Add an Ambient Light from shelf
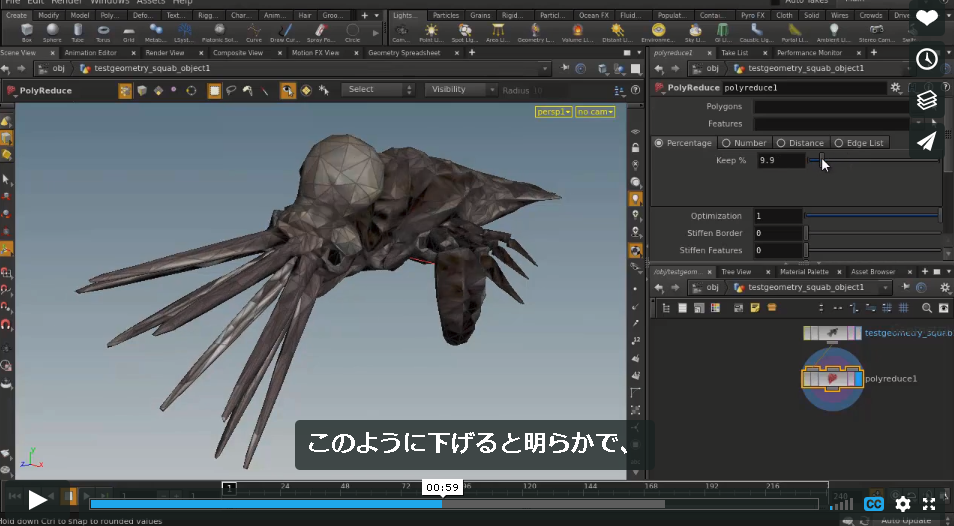This screenshot has width=954, height=526. (x=834, y=32)
